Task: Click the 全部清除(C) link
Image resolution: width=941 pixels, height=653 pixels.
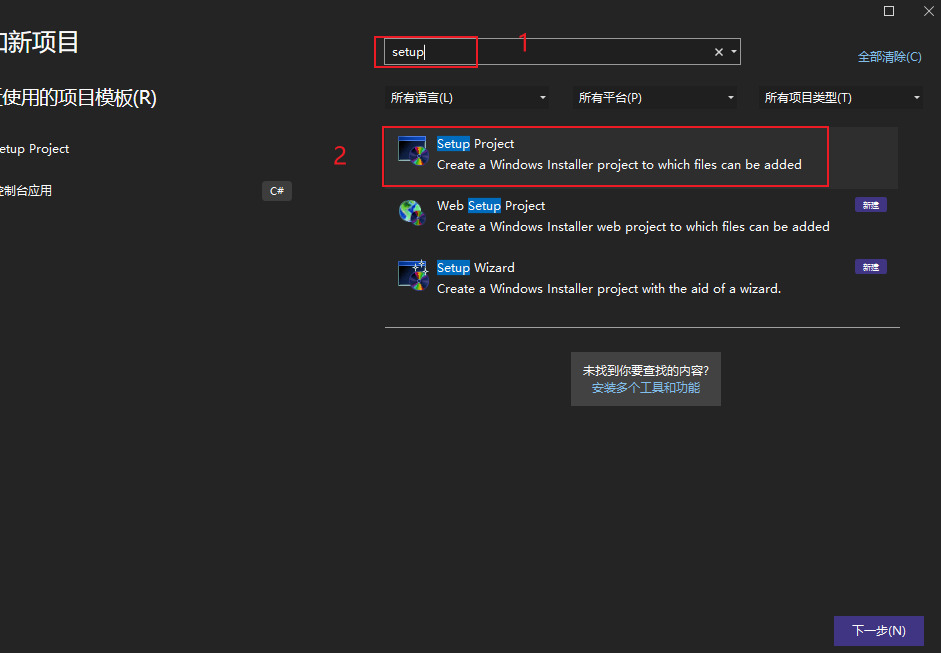Action: point(889,57)
